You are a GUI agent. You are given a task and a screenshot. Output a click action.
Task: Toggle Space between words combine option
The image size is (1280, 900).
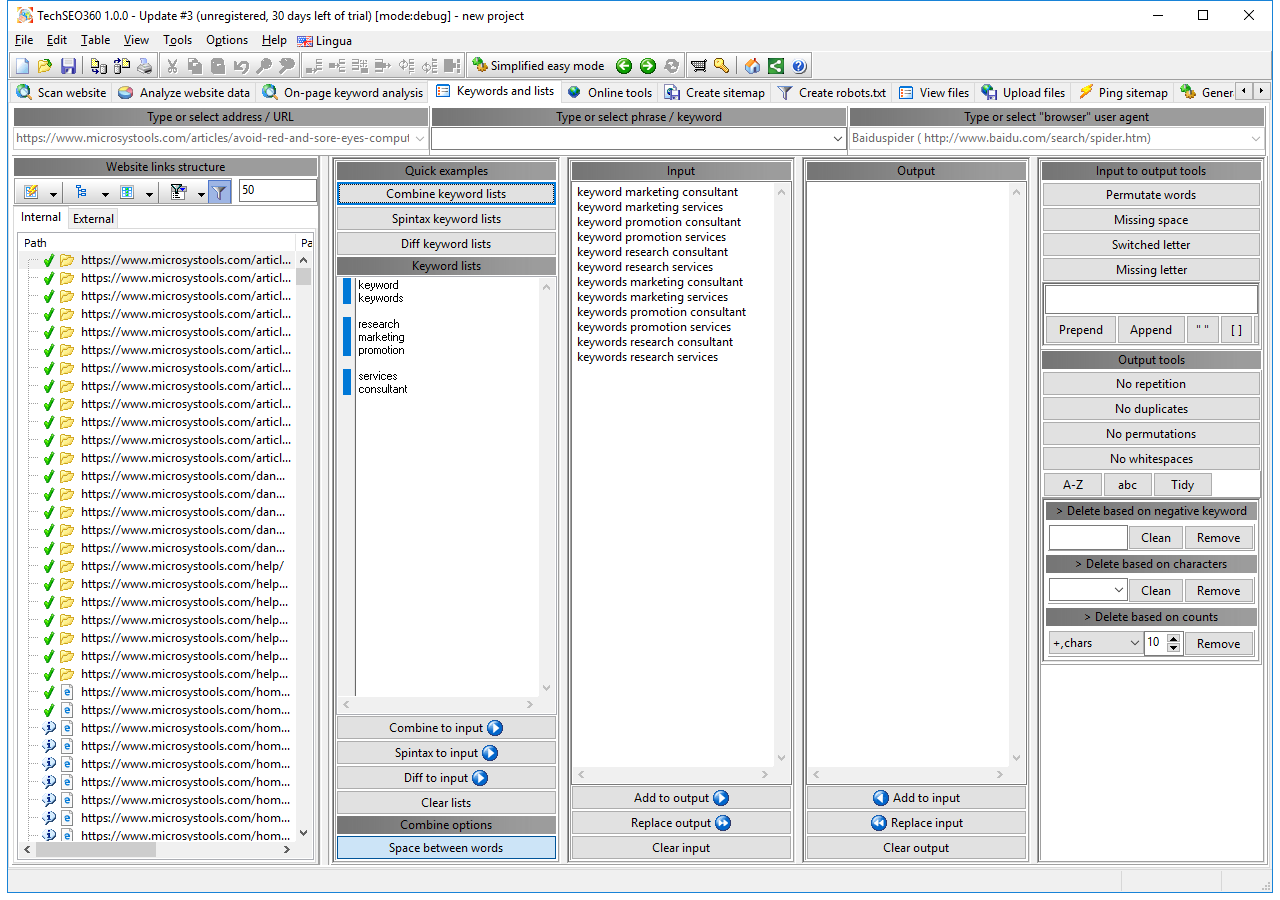tap(446, 848)
